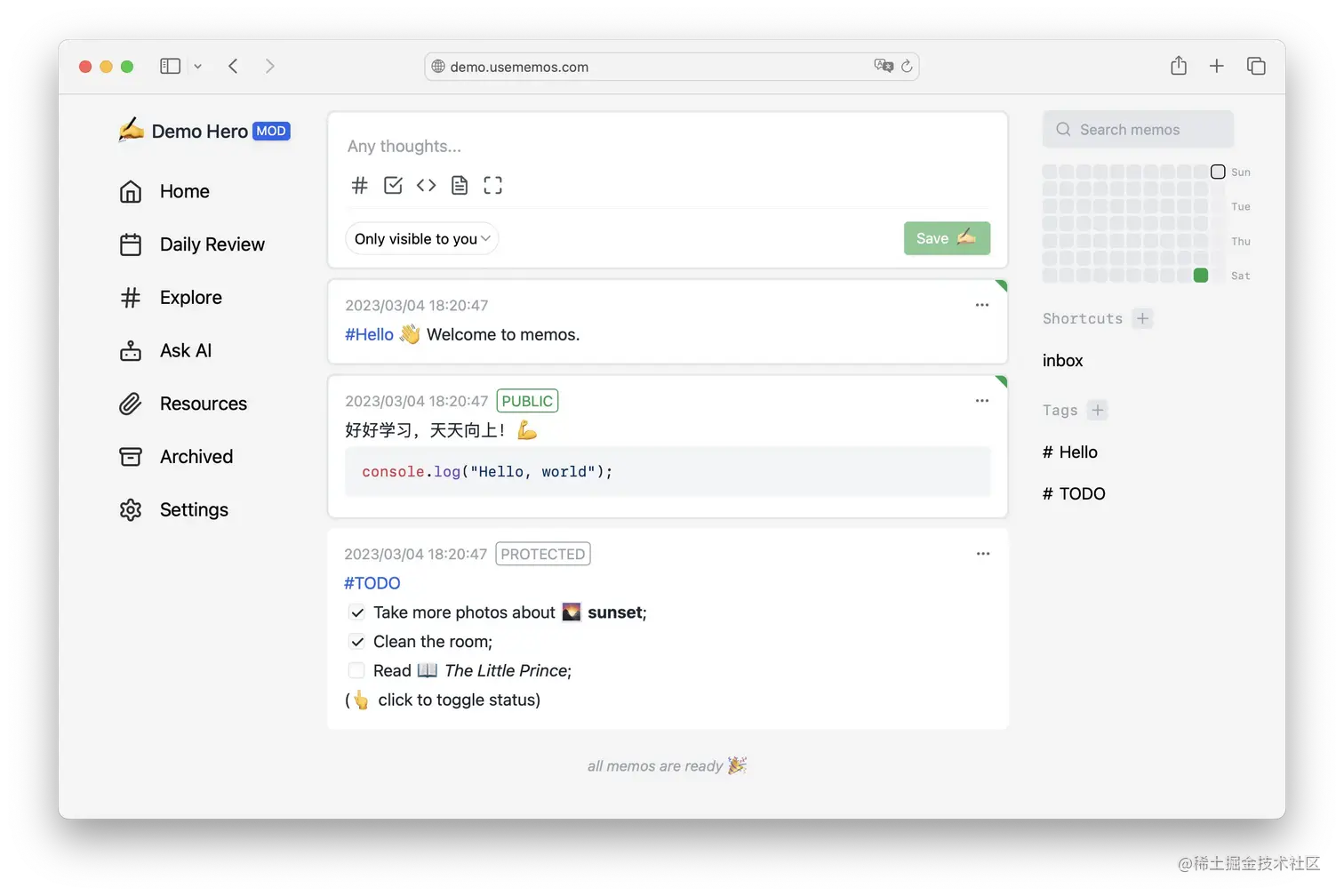1344x896 pixels.
Task: Open the file icon in the editor toolbar
Action: tap(460, 185)
